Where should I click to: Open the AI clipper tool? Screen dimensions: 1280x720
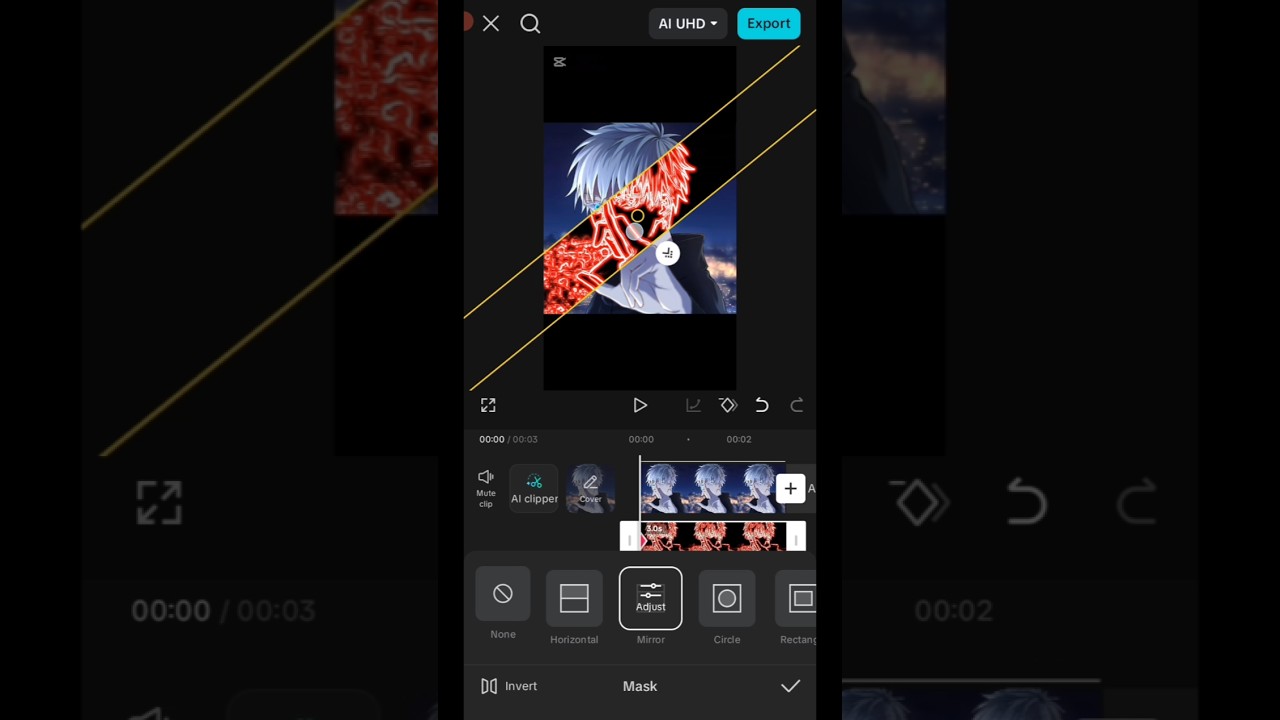coord(534,489)
